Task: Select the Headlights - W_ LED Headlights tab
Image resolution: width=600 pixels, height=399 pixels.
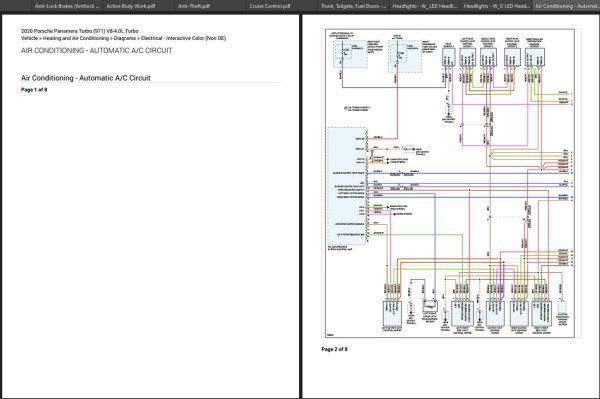Action: pyautogui.click(x=425, y=6)
